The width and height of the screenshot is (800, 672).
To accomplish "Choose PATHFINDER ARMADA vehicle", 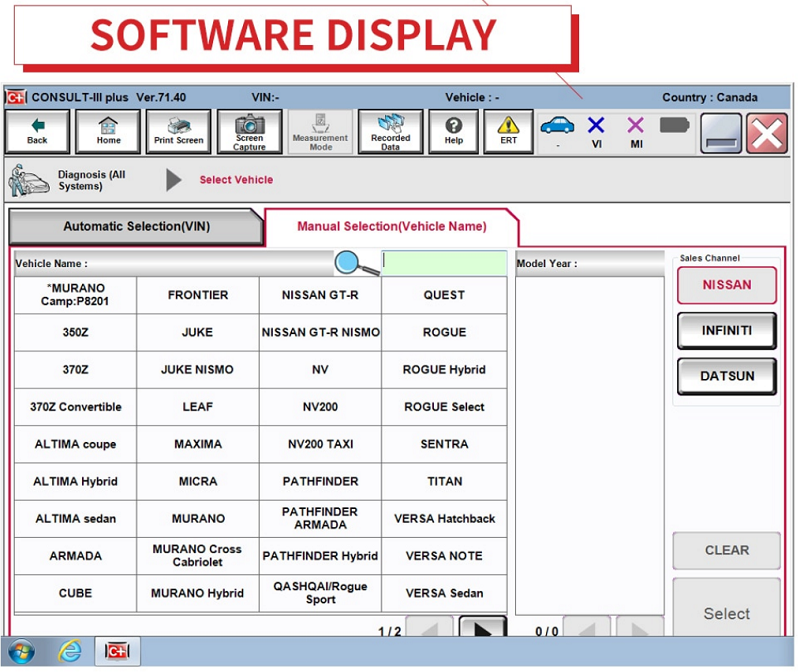I will (x=320, y=518).
